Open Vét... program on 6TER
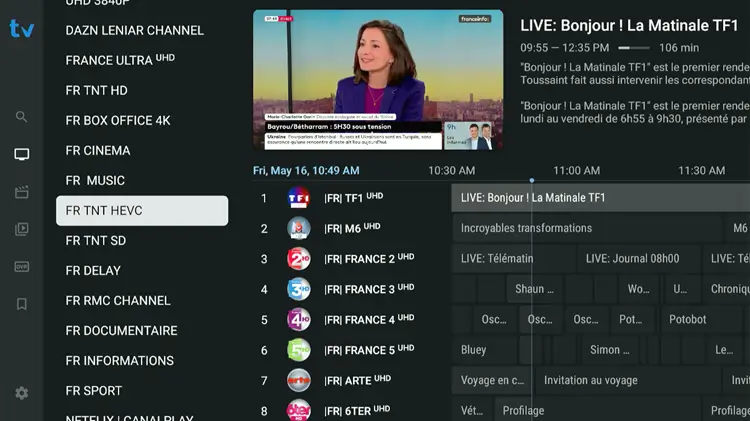 pos(472,410)
